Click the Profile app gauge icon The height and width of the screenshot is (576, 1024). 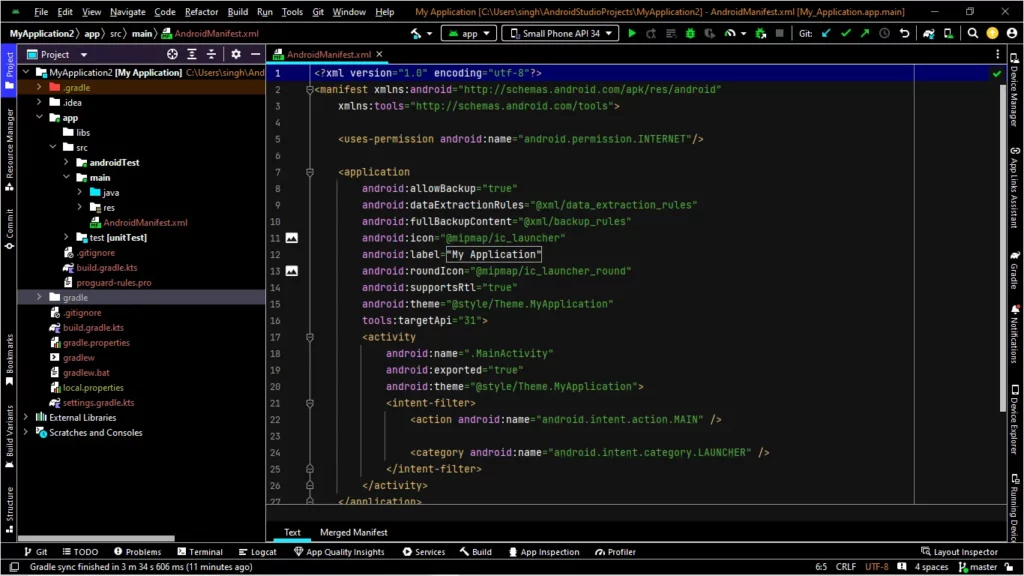click(x=729, y=33)
